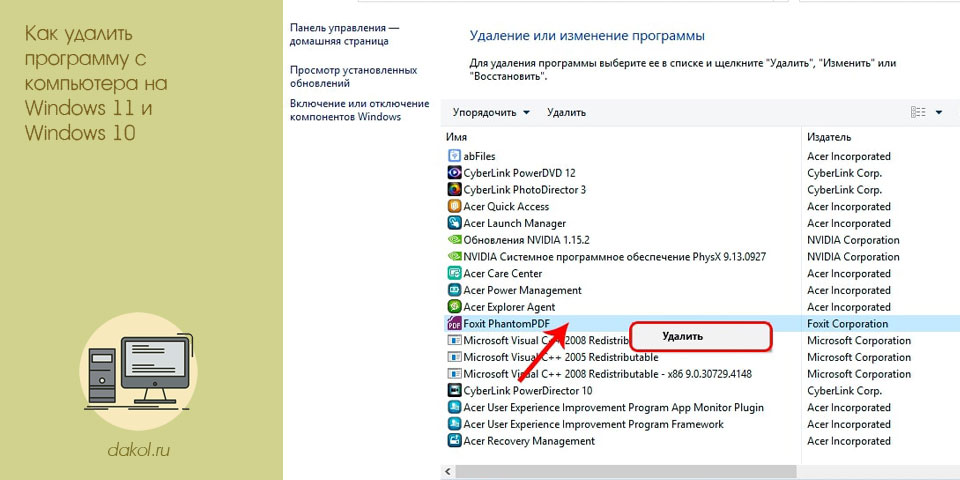Viewport: 960px width, 480px height.
Task: Click the horizontal scrollbar left arrow
Action: click(x=446, y=471)
